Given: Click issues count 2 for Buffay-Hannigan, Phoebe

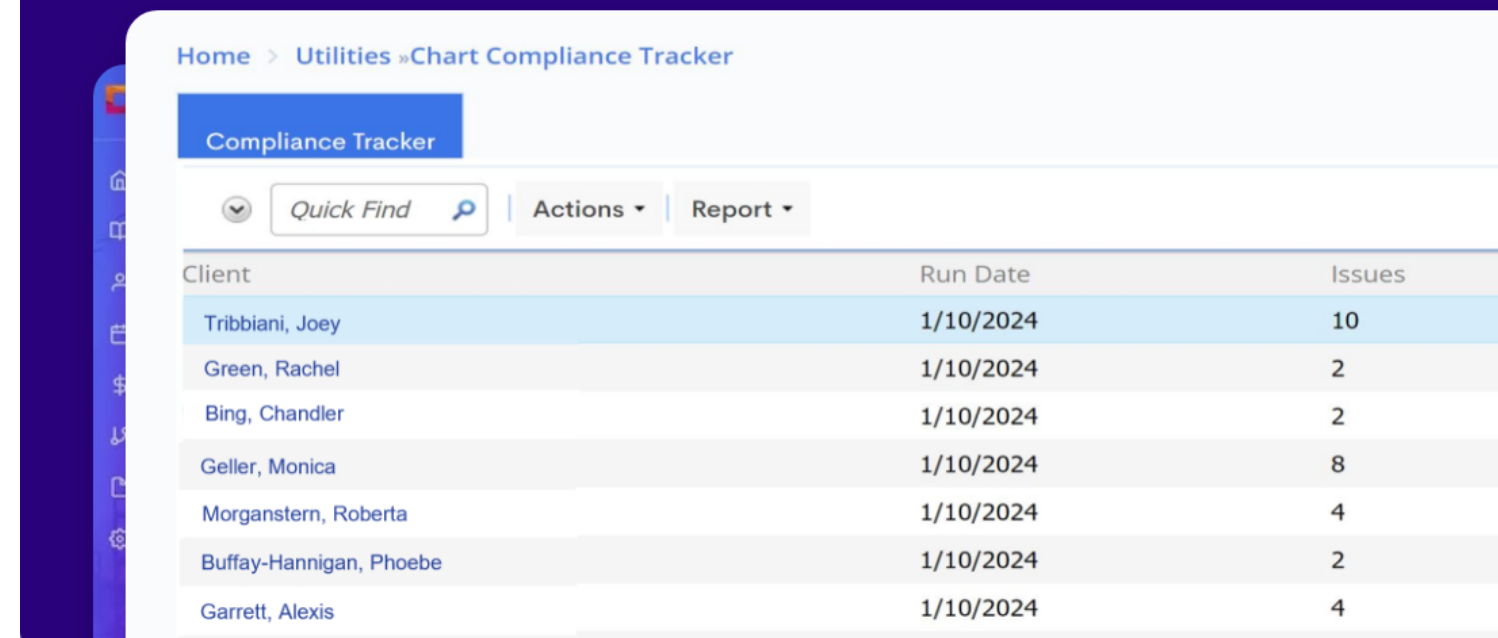Looking at the screenshot, I should 1338,560.
